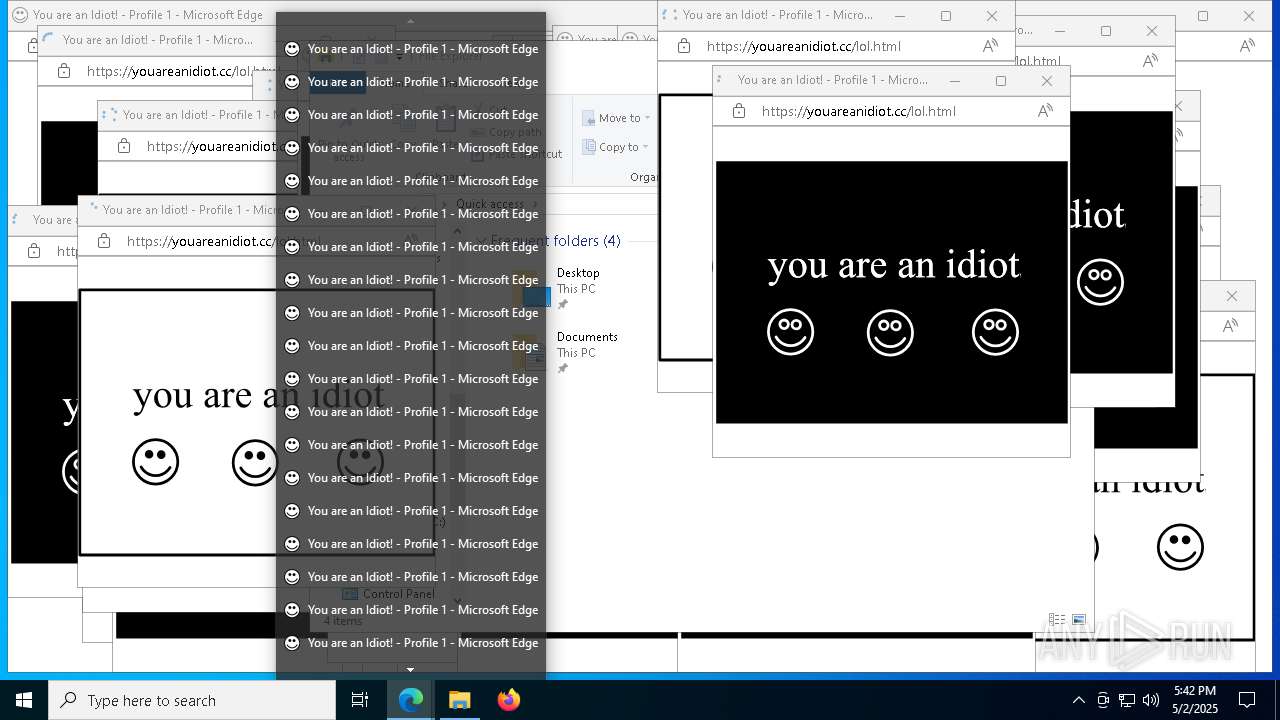Switch File Explorer to details view icon
This screenshot has width=1280, height=720.
click(1057, 620)
